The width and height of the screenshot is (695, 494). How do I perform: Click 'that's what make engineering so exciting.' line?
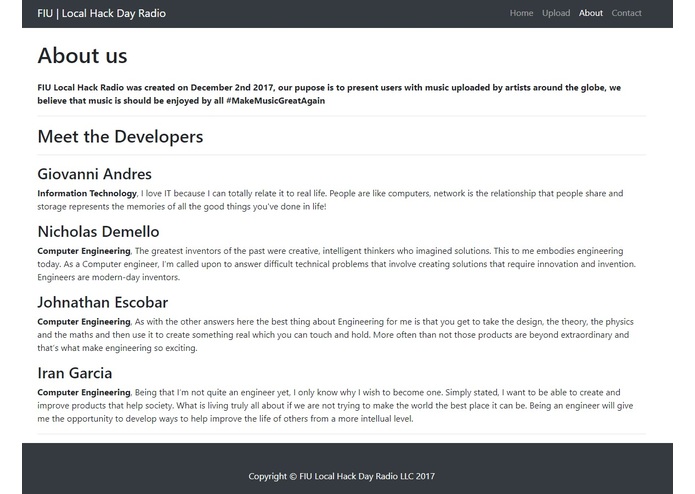point(117,348)
